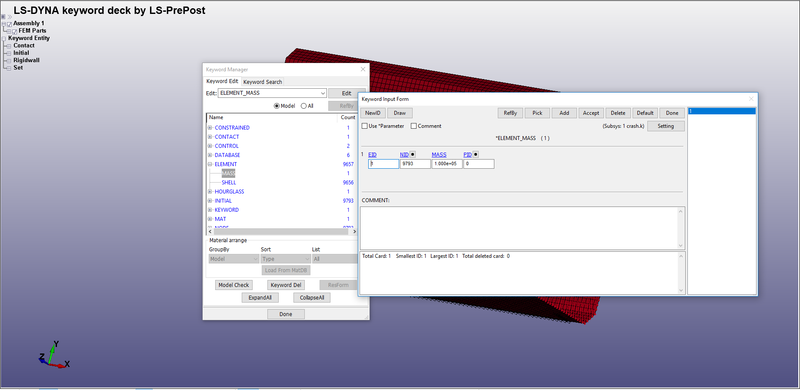This screenshot has width=800, height=390.
Task: Click Done in Keyword Input Form
Action: [672, 113]
